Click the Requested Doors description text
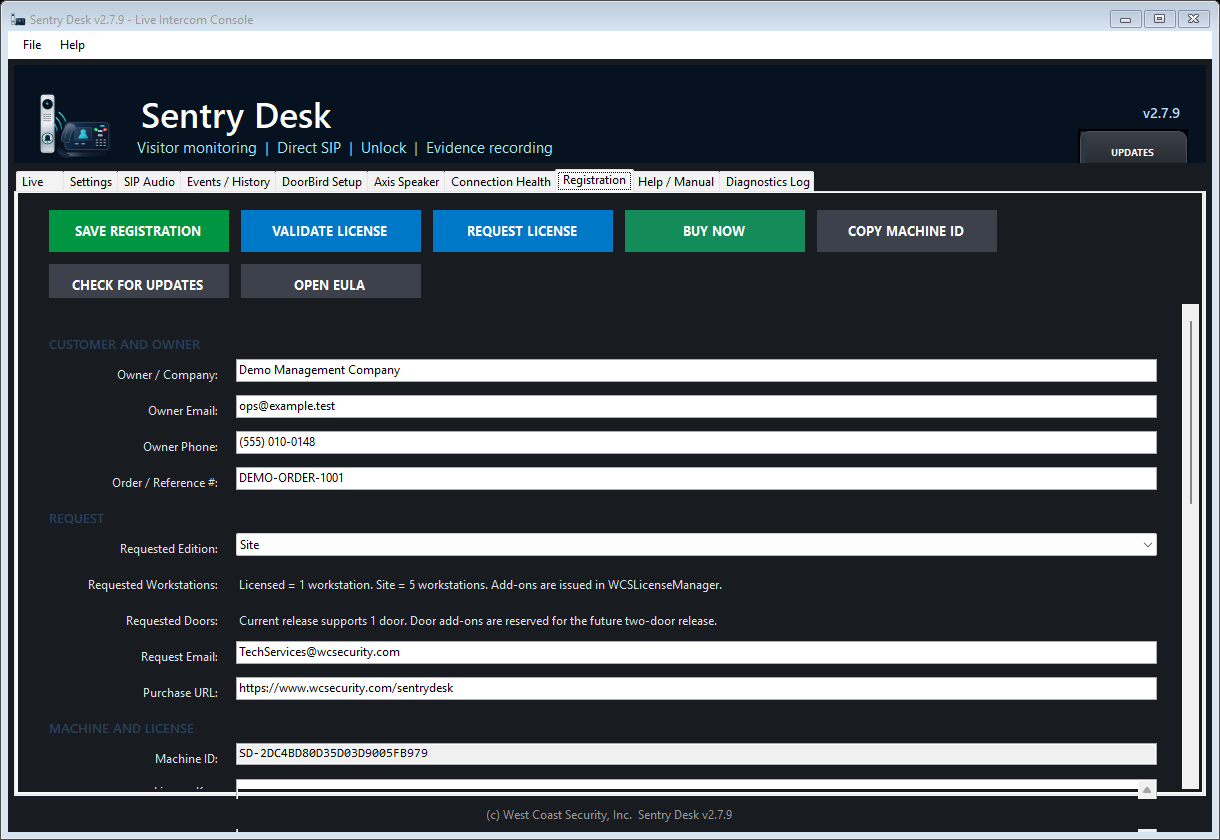This screenshot has width=1220, height=840. pyautogui.click(x=478, y=620)
